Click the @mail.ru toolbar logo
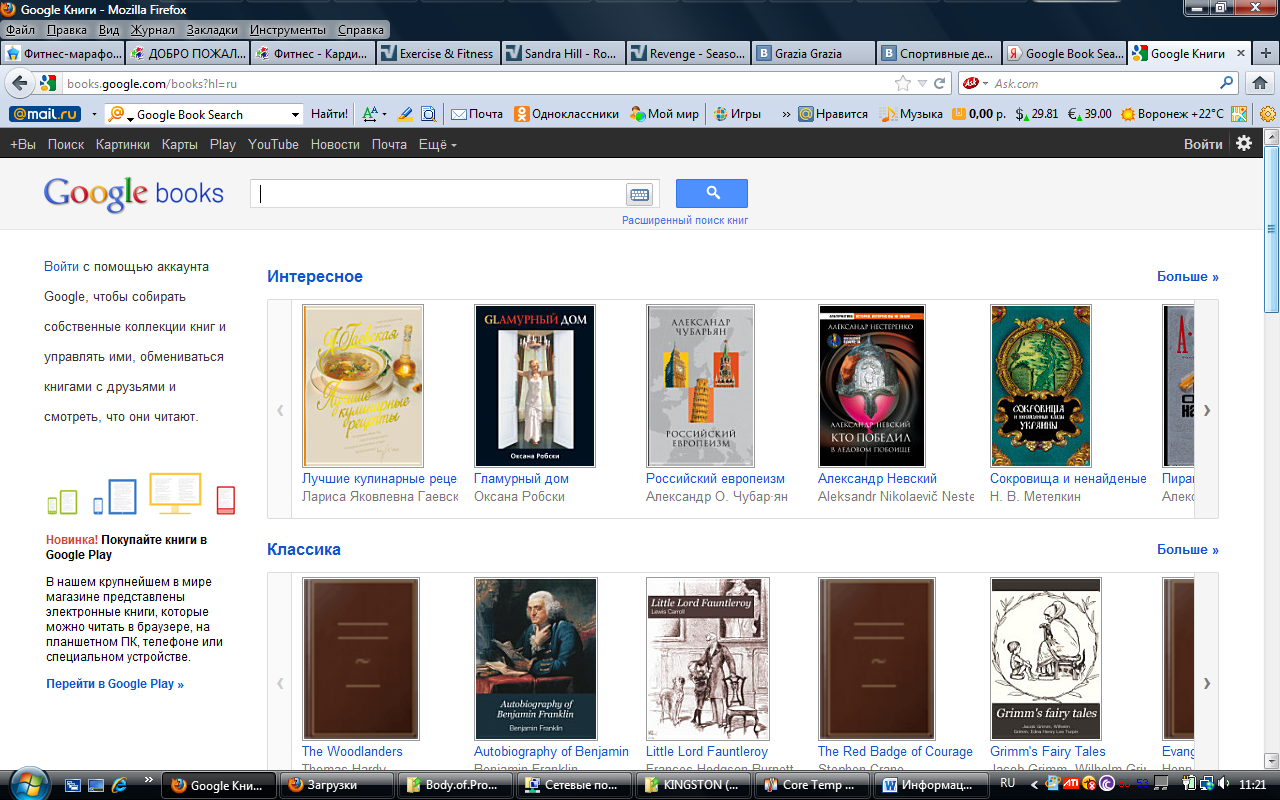 [x=45, y=114]
